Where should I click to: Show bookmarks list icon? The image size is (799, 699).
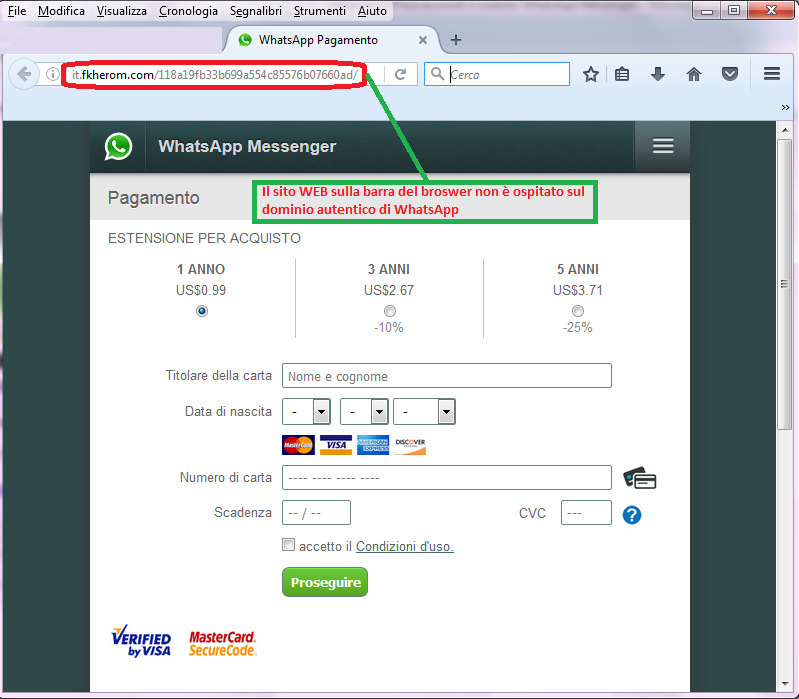click(x=622, y=74)
